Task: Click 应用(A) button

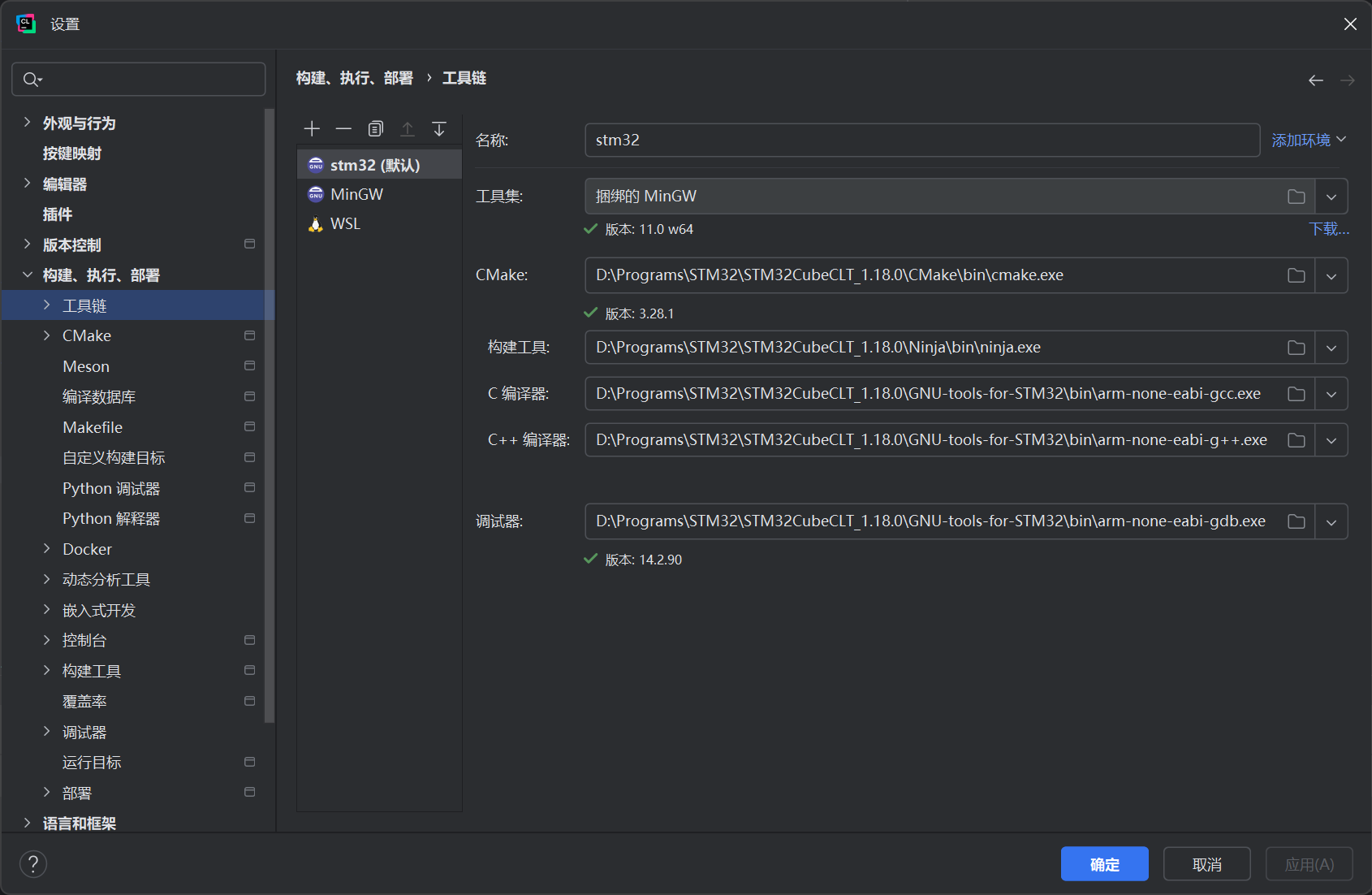Action: (1309, 864)
